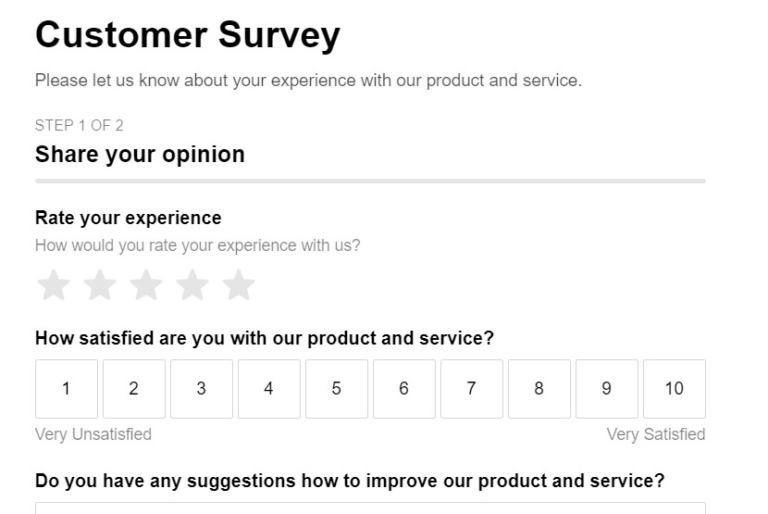Choose satisfaction score 8
Image resolution: width=768 pixels, height=514 pixels.
click(539, 389)
